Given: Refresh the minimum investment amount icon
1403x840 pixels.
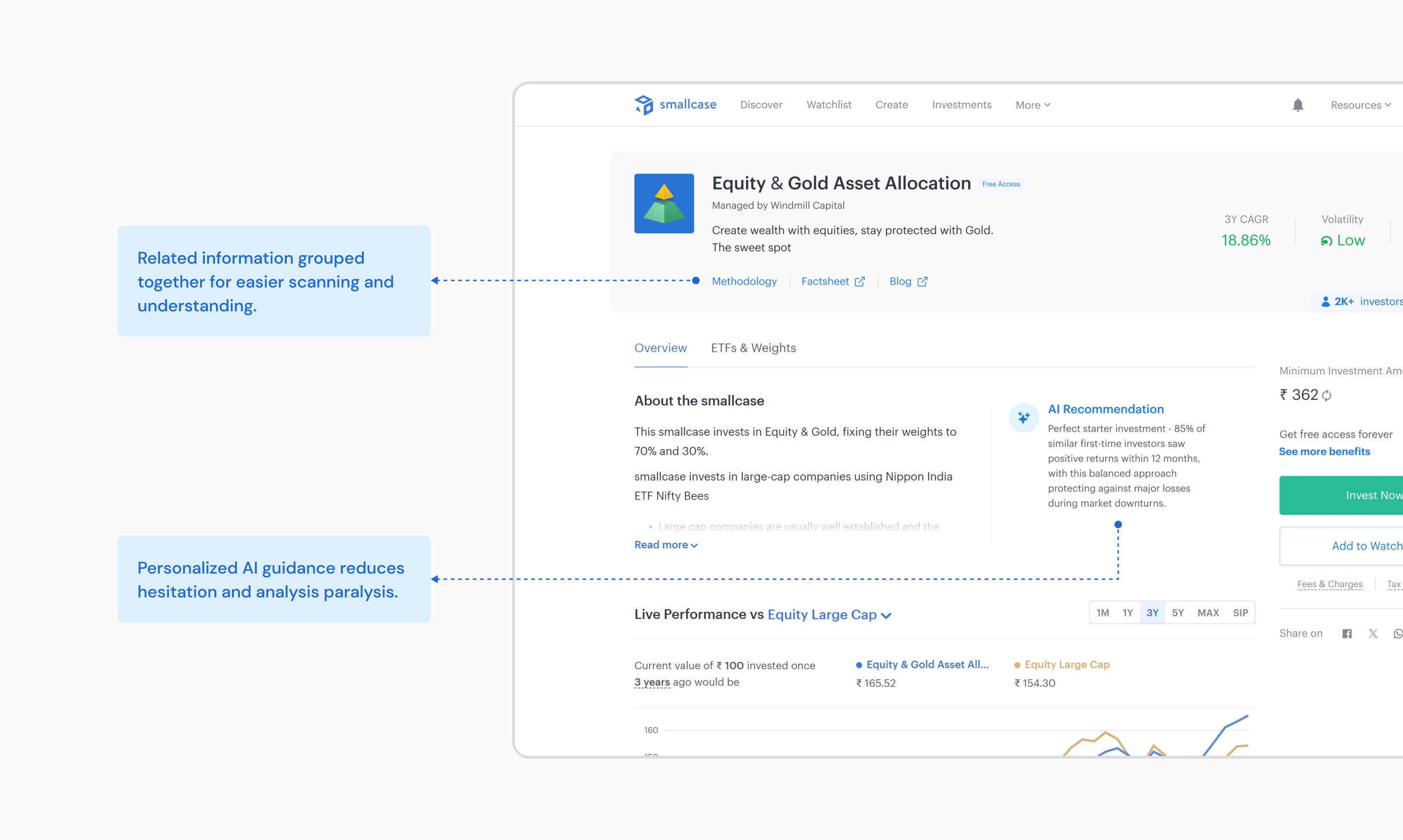Looking at the screenshot, I should 1327,395.
